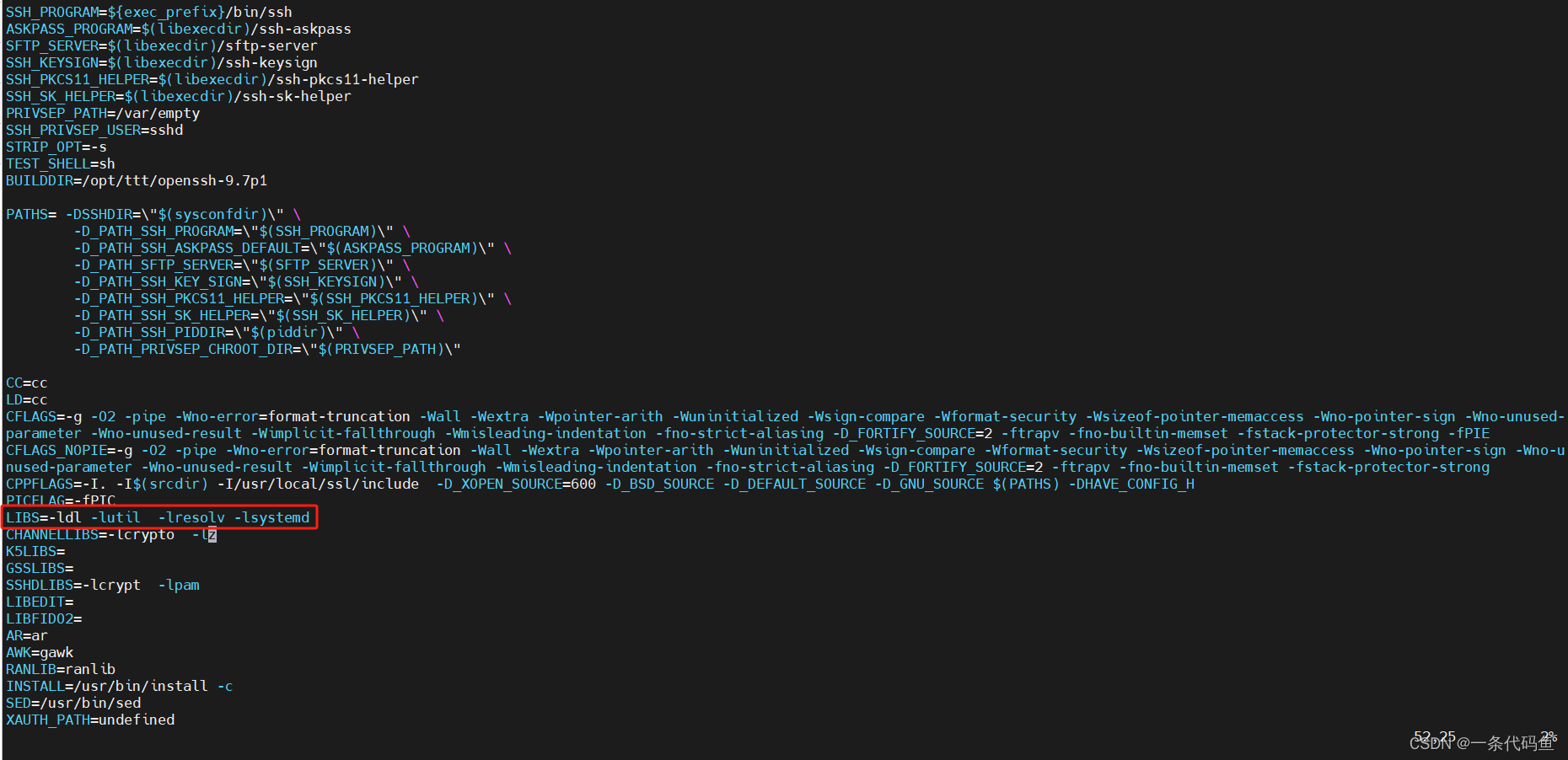The width and height of the screenshot is (1568, 760).
Task: Click SSH_PRIVSEP_USER=sshd line
Action: [x=94, y=130]
